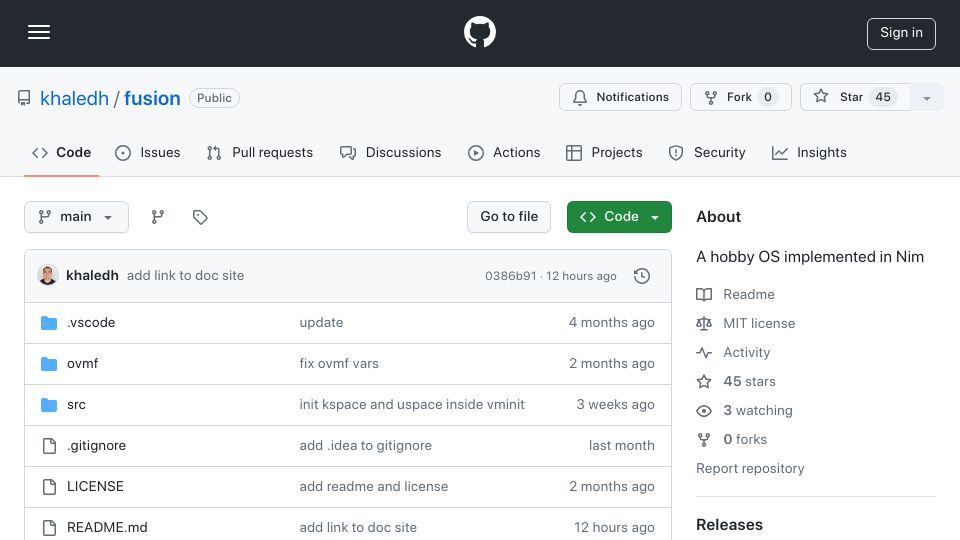
Task: Open khaledh user profile link
Action: [x=74, y=98]
